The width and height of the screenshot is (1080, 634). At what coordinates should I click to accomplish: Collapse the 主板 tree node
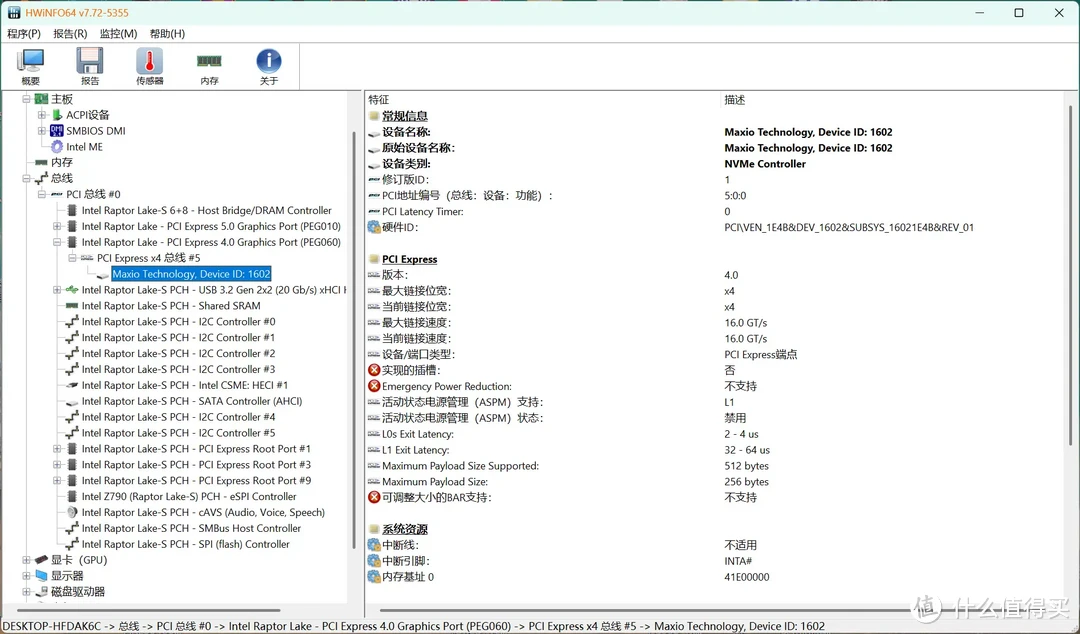tap(26, 99)
